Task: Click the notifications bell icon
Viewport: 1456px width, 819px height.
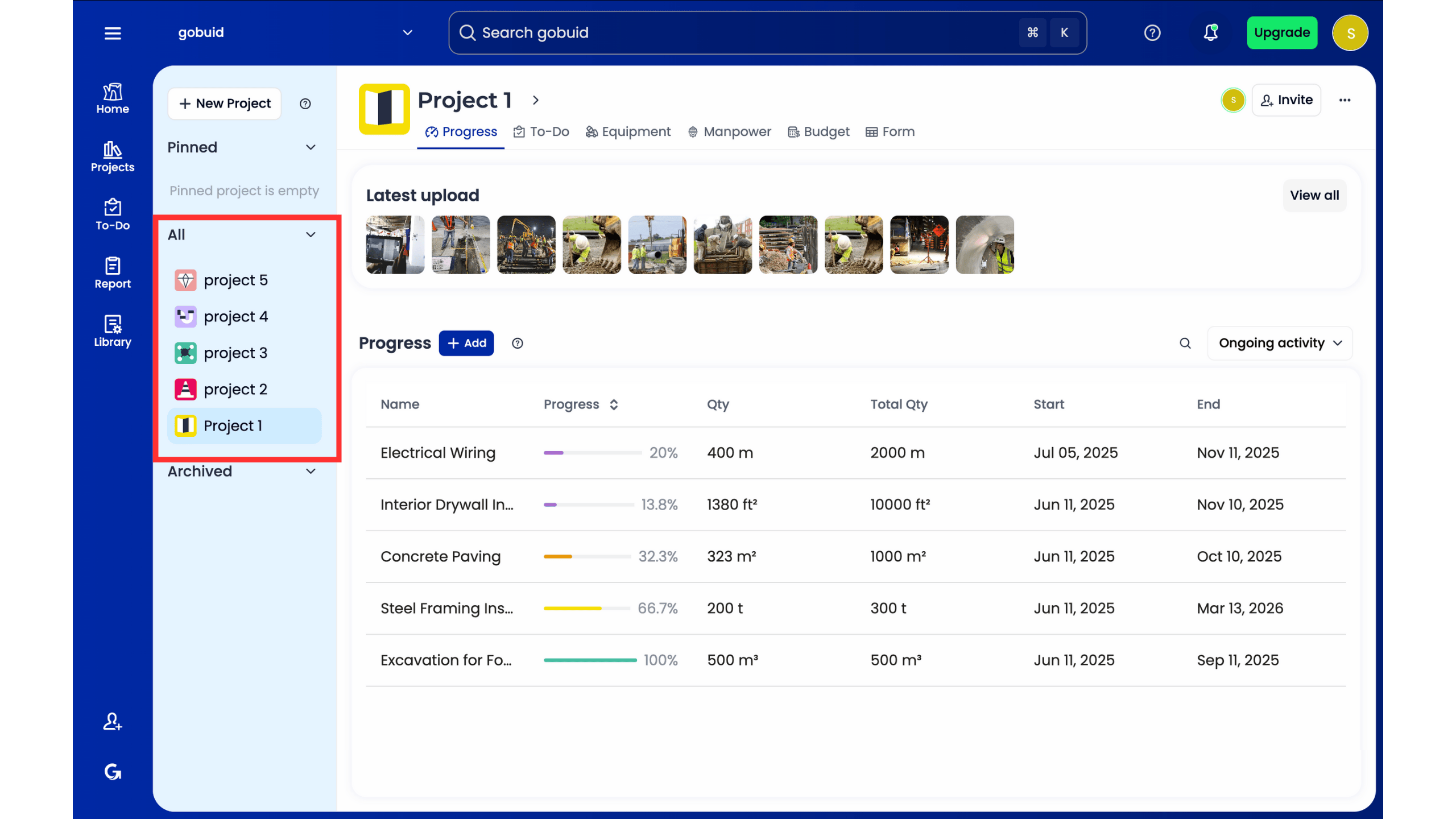Action: tap(1210, 33)
